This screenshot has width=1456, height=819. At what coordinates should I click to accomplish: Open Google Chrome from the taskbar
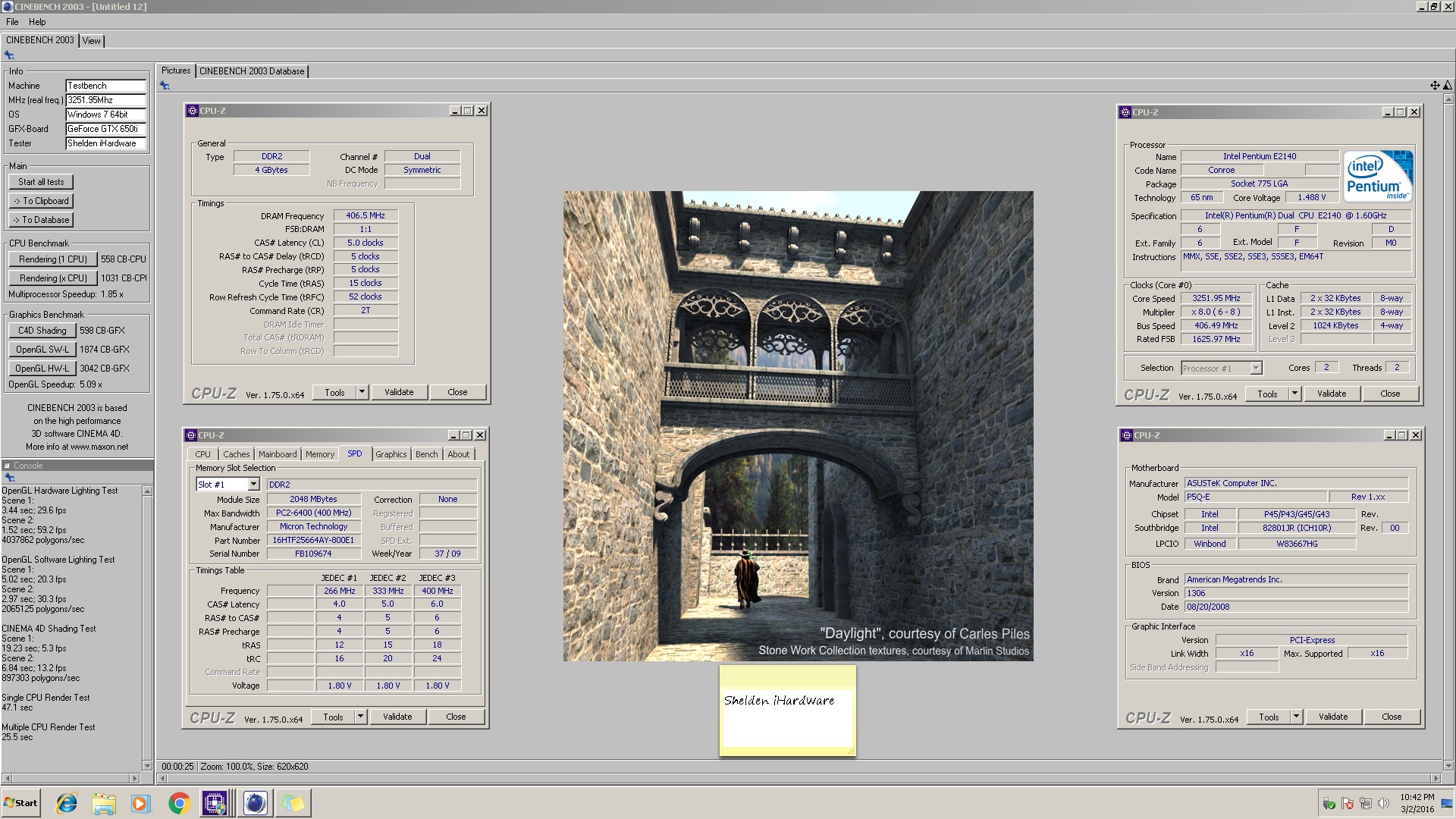pos(179,803)
